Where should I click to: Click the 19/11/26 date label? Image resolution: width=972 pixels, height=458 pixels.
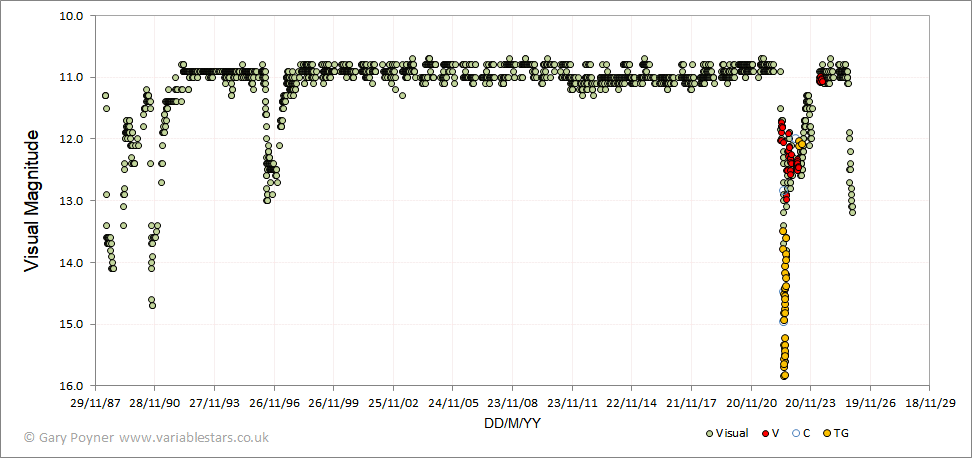click(870, 403)
